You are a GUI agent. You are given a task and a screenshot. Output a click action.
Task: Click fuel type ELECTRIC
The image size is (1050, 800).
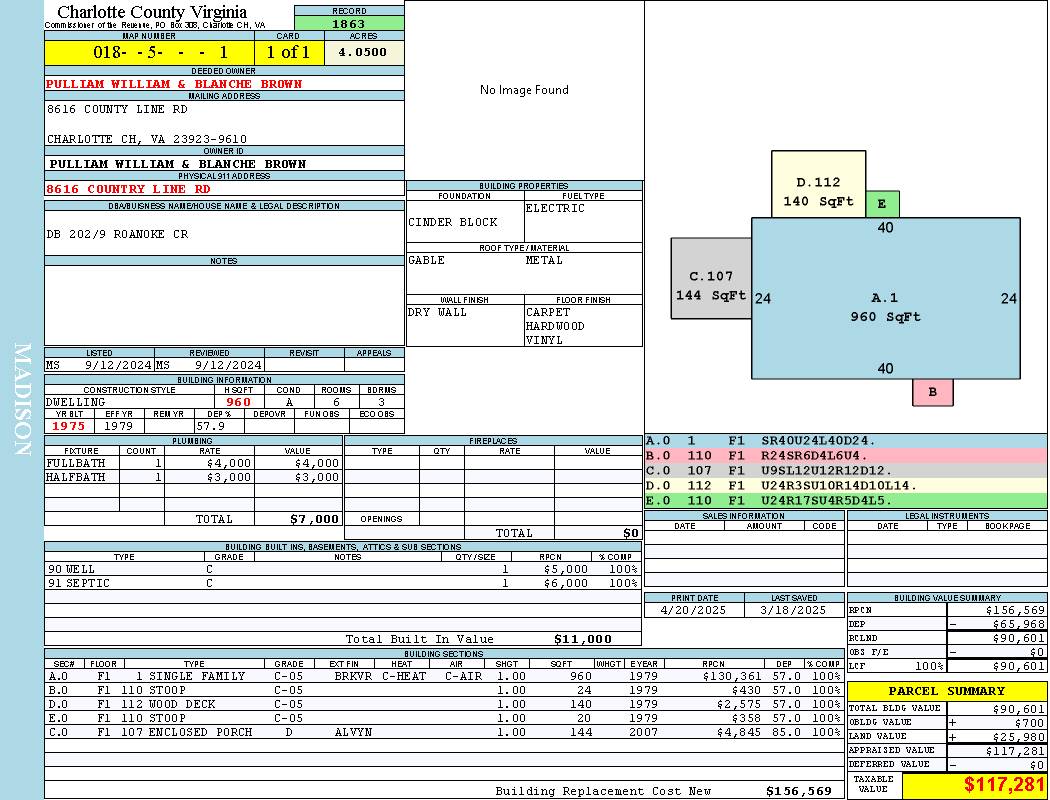coord(555,208)
